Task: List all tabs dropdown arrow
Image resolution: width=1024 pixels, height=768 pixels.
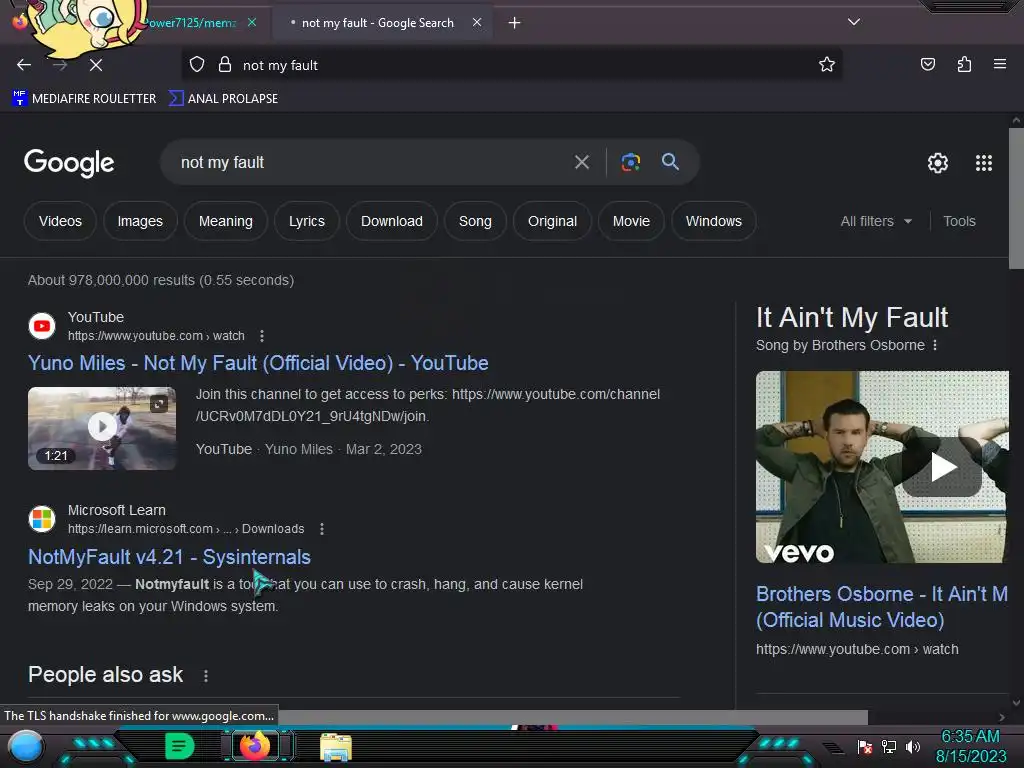Action: tap(854, 22)
